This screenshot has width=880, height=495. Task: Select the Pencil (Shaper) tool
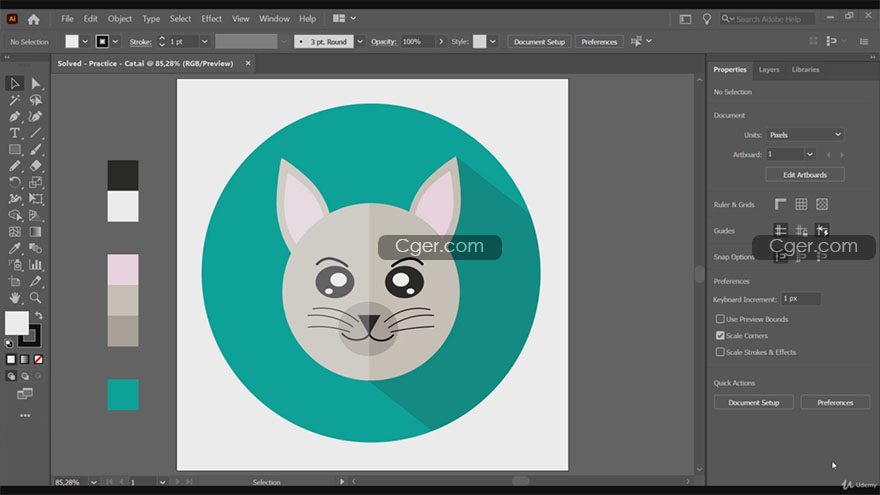coord(15,166)
